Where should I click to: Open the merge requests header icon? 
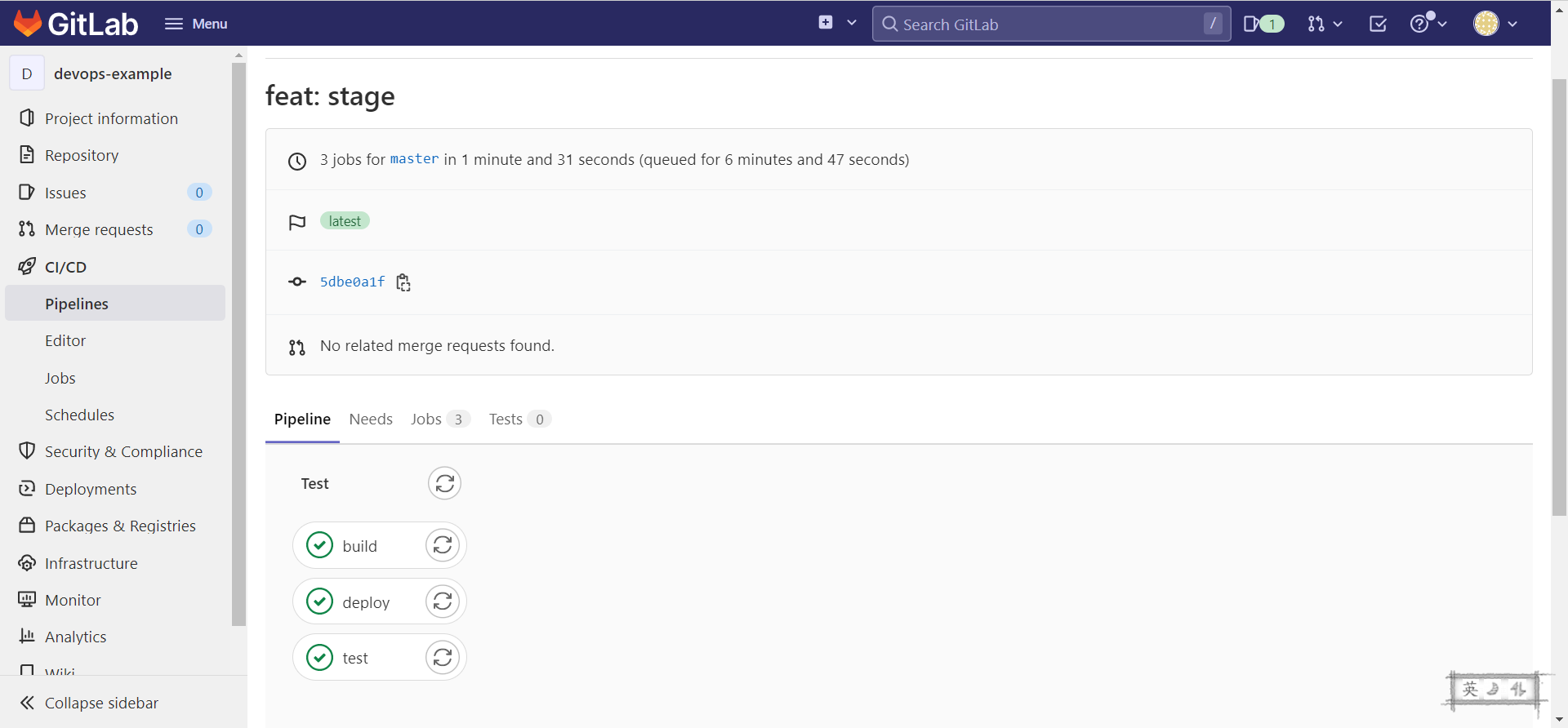[x=1316, y=24]
